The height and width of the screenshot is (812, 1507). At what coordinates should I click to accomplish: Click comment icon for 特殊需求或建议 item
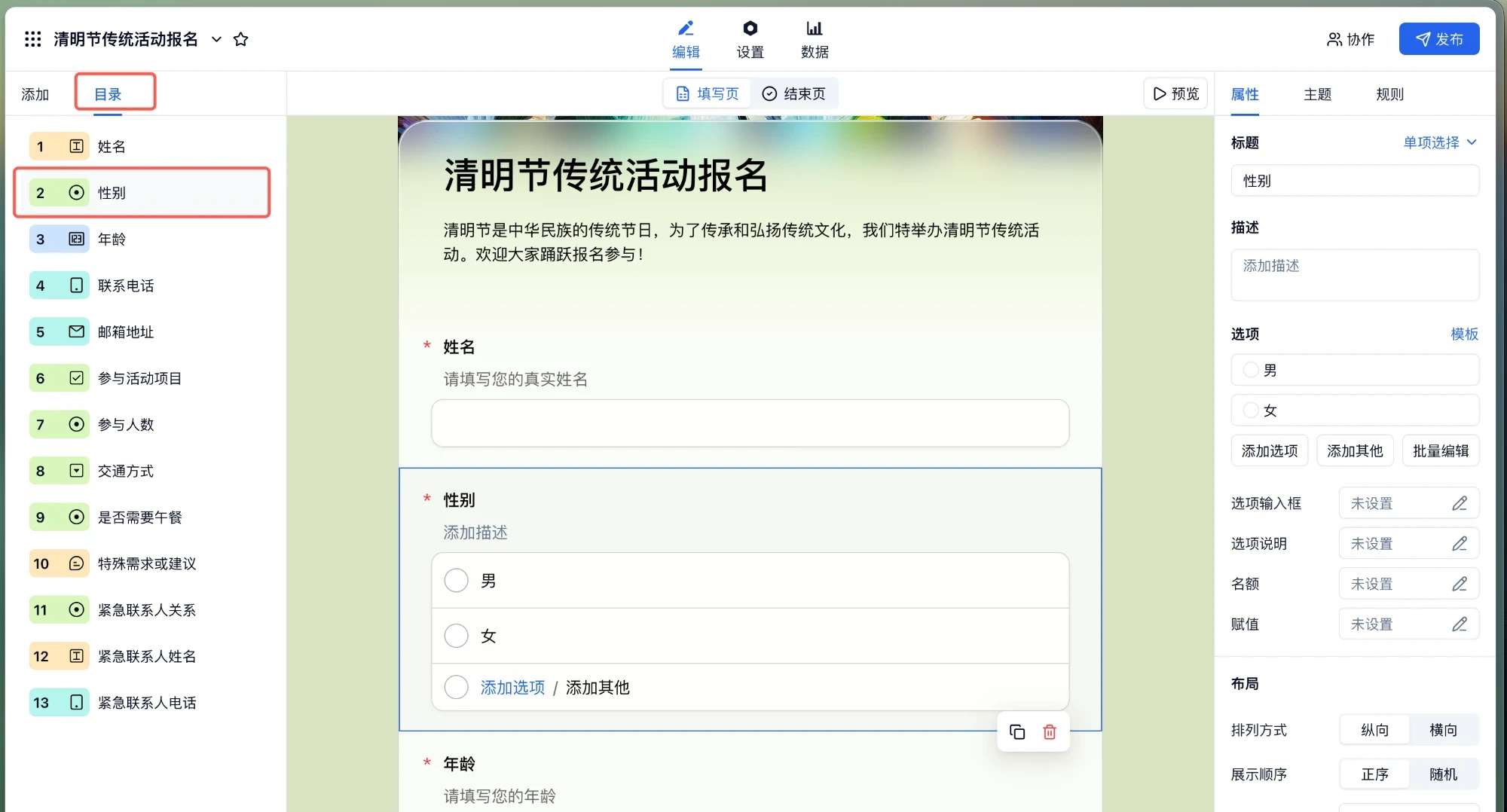click(76, 563)
